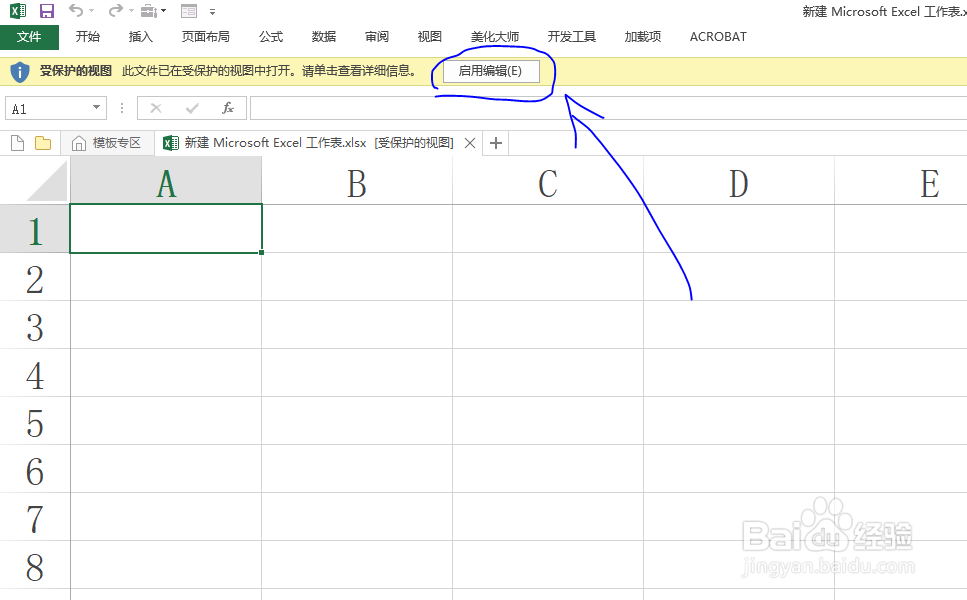Switch to the 开发工具 ribbon tab
The width and height of the screenshot is (967, 600).
coord(572,37)
